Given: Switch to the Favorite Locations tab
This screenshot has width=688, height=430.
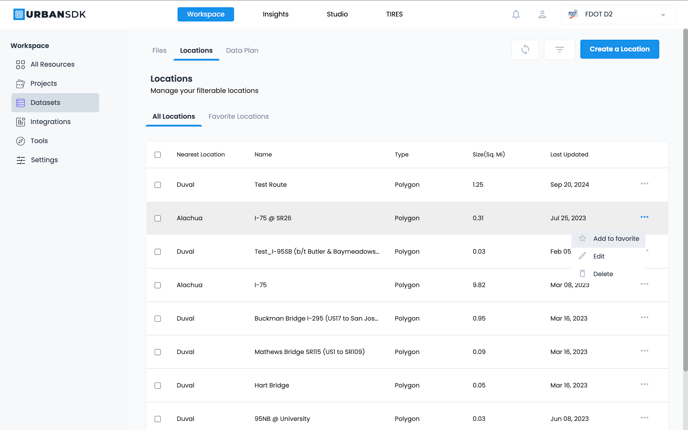Looking at the screenshot, I should (238, 116).
